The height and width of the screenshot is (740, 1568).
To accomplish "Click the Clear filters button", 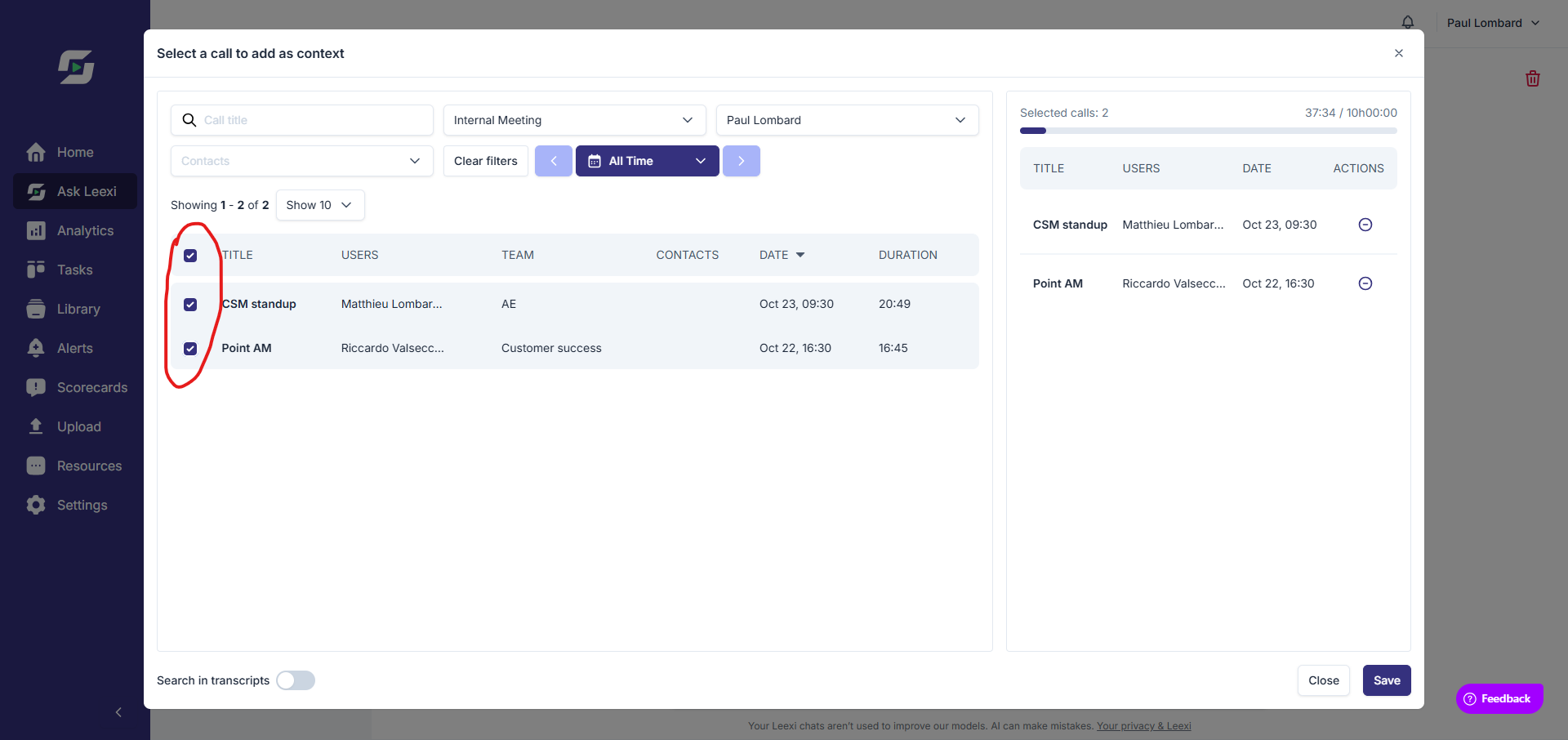I will point(486,161).
